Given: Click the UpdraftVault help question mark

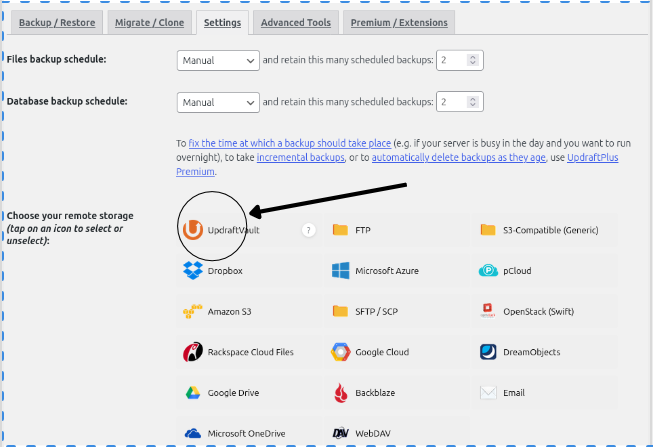Looking at the screenshot, I should click(308, 230).
